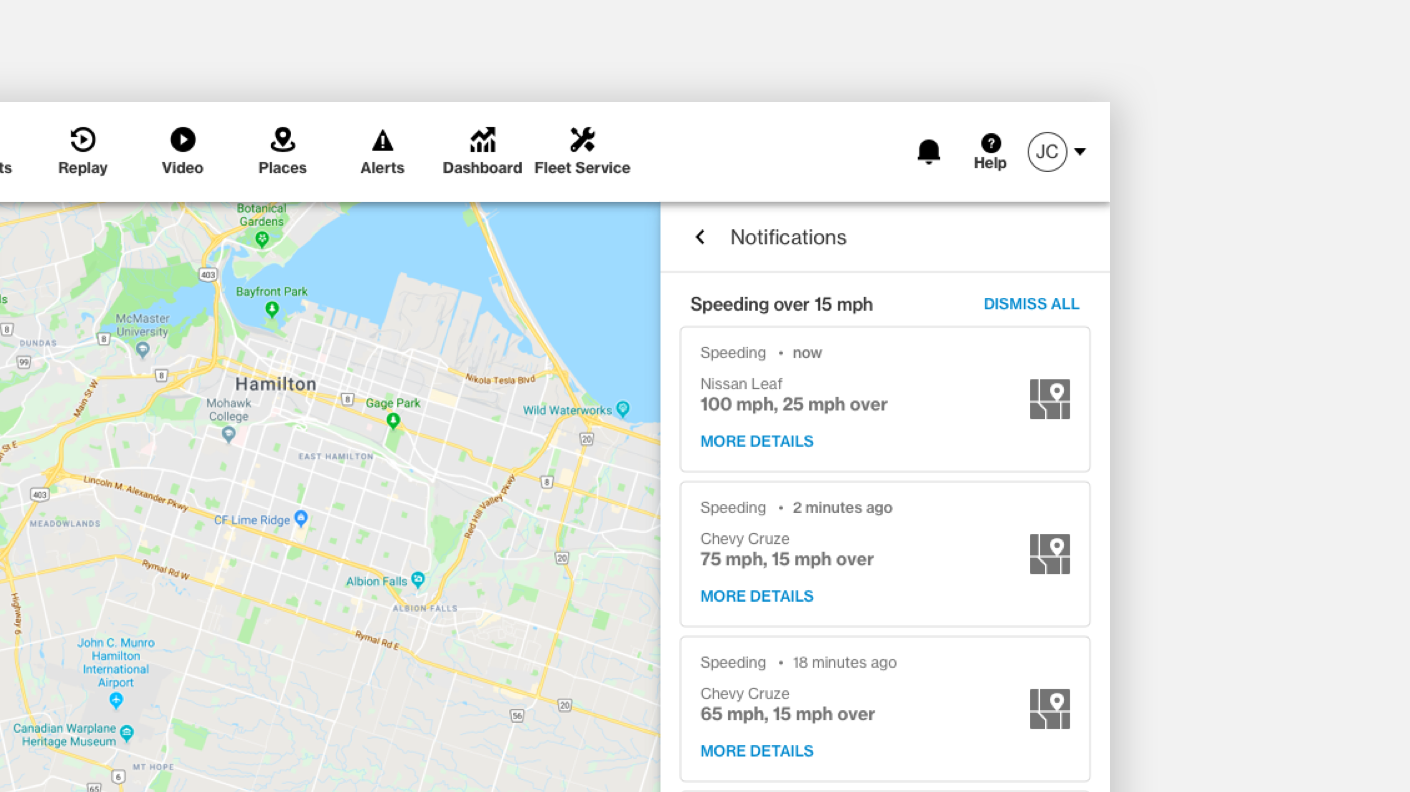The image size is (1410, 792).
Task: Open the Video section
Action: (x=182, y=151)
